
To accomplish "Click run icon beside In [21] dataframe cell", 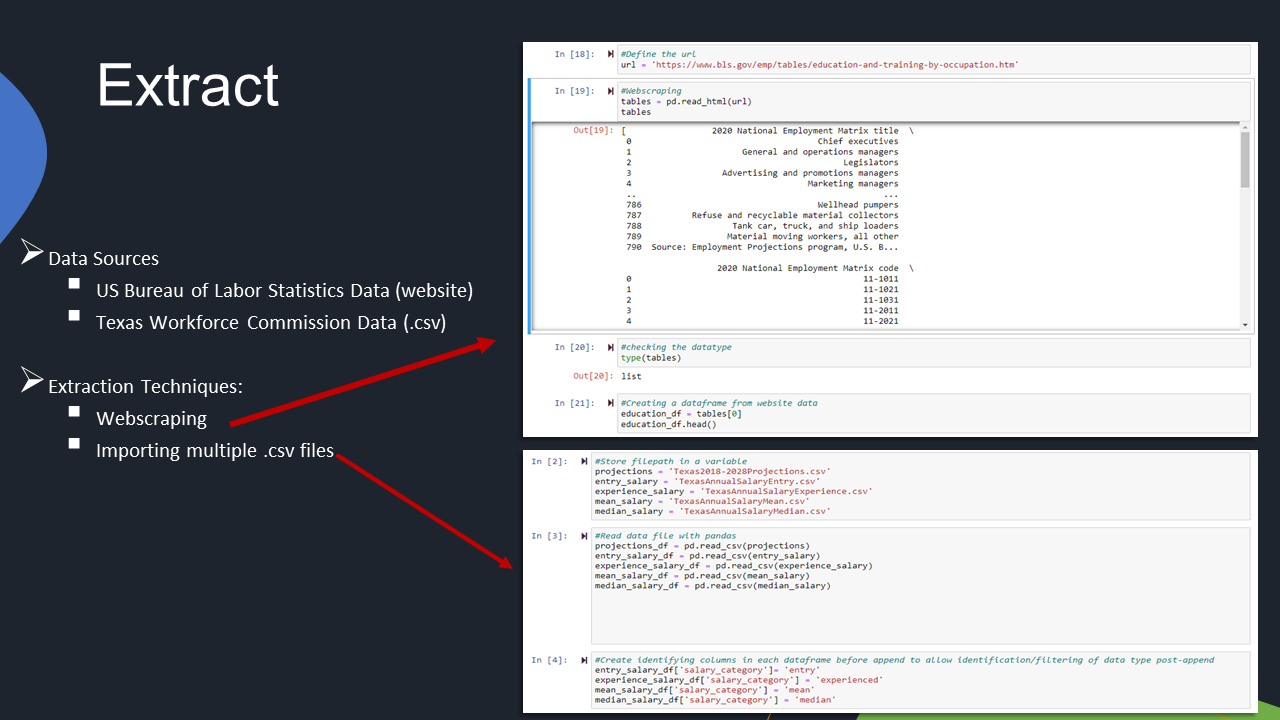I will pos(610,403).
